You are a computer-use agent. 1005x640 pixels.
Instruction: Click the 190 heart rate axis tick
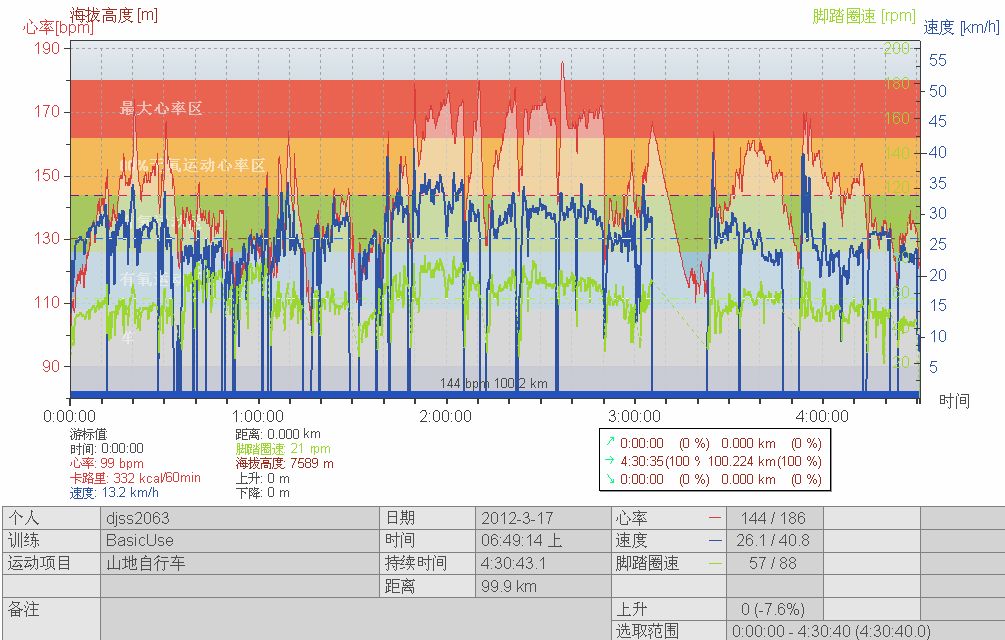47,48
